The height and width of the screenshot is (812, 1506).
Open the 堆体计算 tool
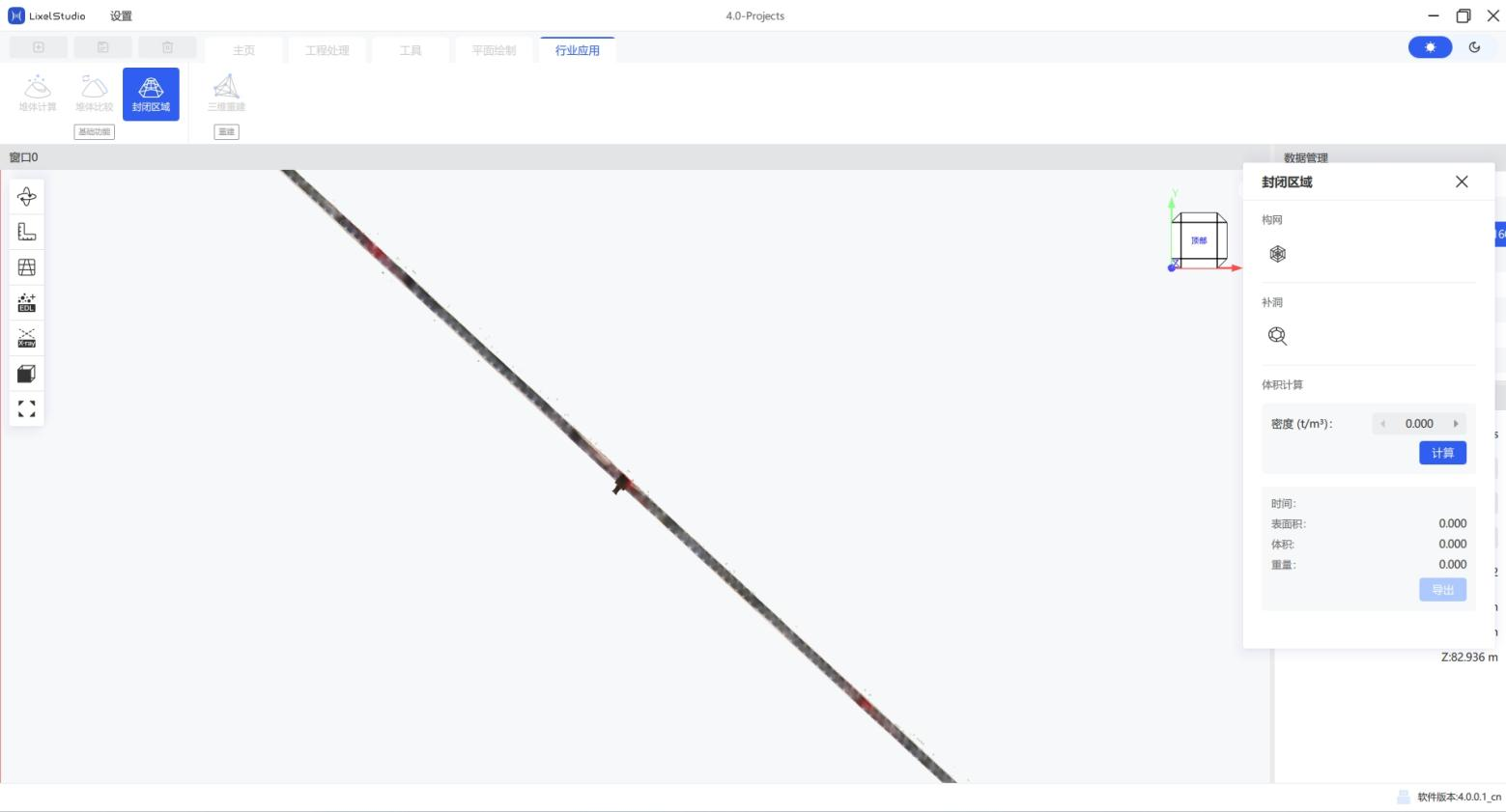pos(38,94)
